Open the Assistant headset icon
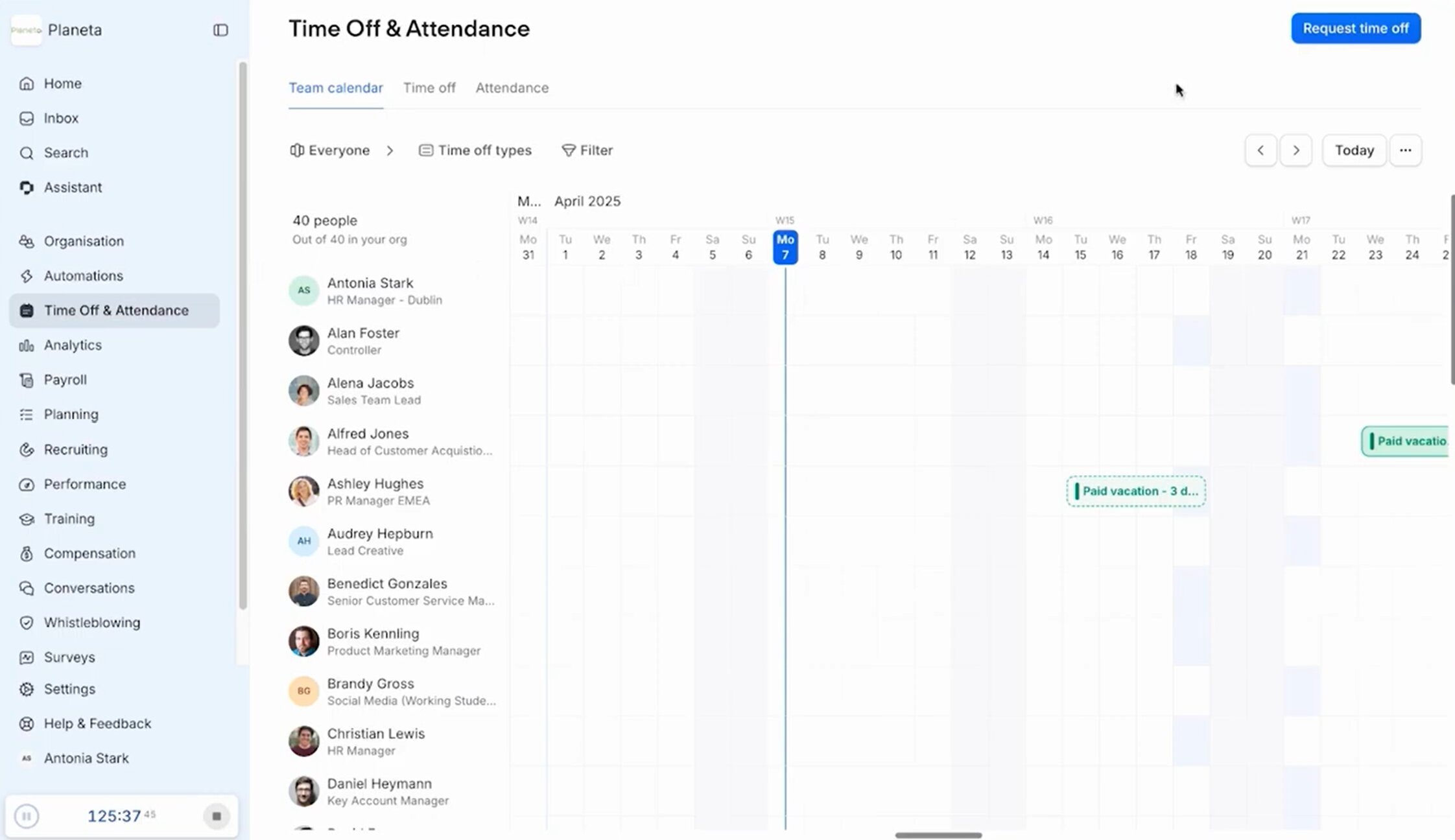The height and width of the screenshot is (840, 1455). [x=27, y=187]
